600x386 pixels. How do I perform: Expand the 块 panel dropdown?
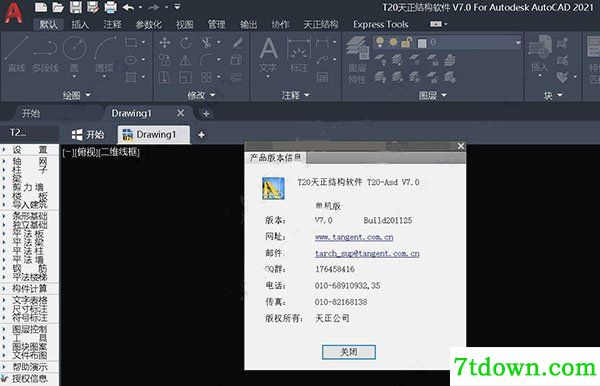(x=553, y=95)
